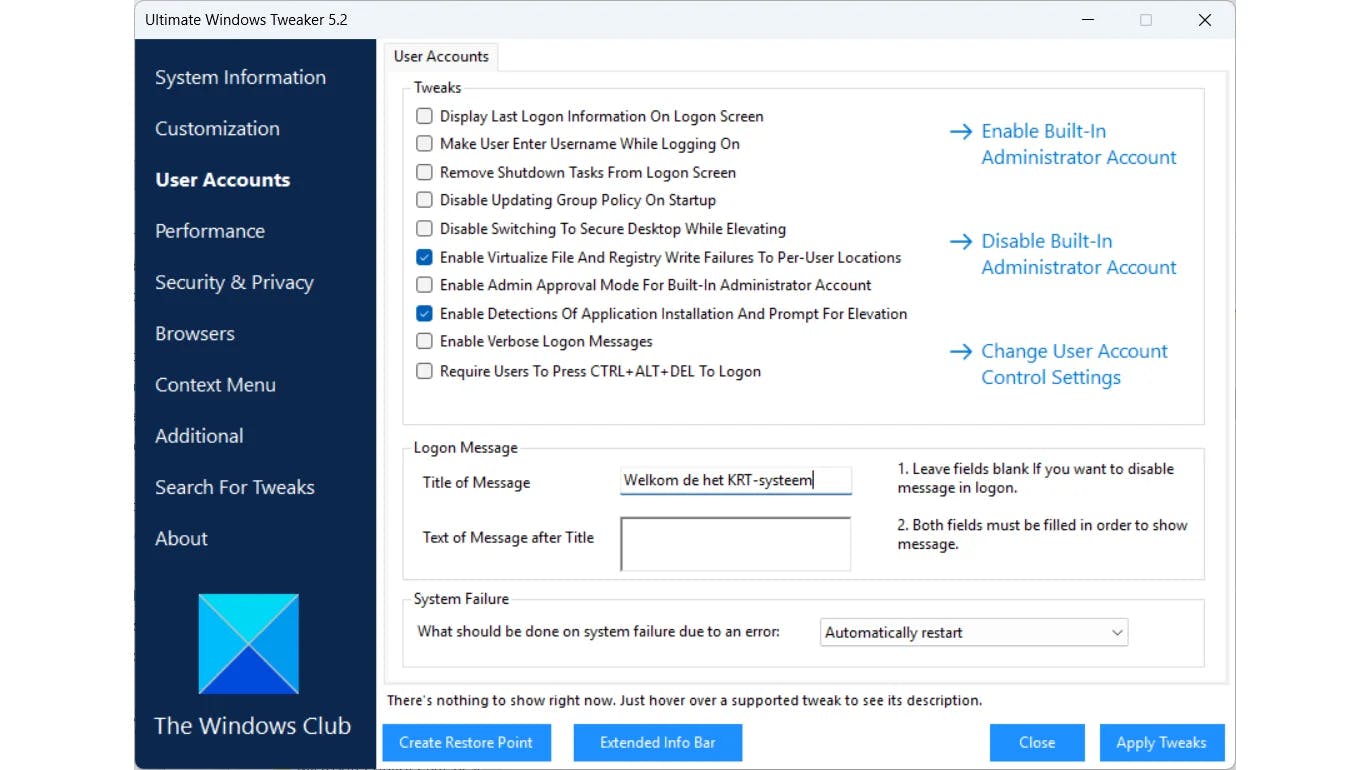1369x770 pixels.
Task: Open Search For Tweaks
Action: (x=235, y=488)
